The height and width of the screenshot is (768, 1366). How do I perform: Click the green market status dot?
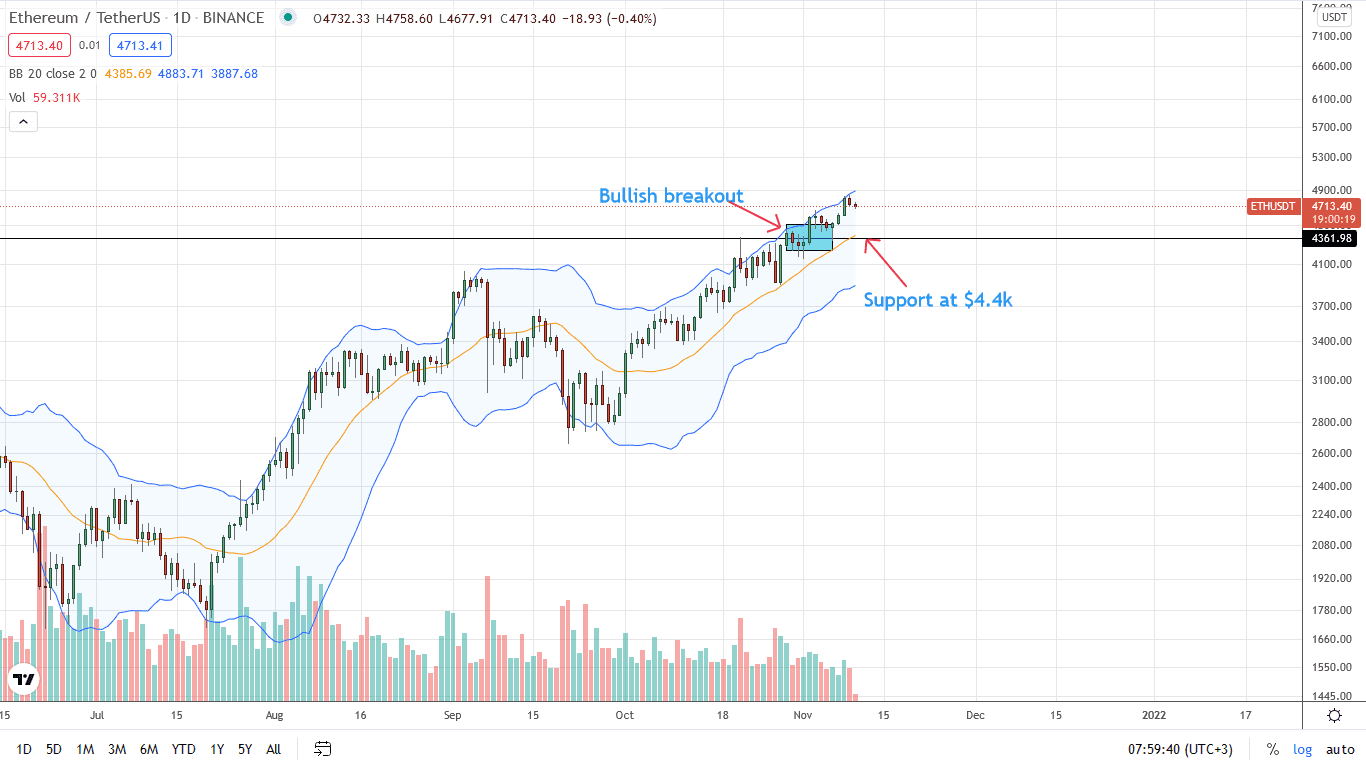pos(288,18)
